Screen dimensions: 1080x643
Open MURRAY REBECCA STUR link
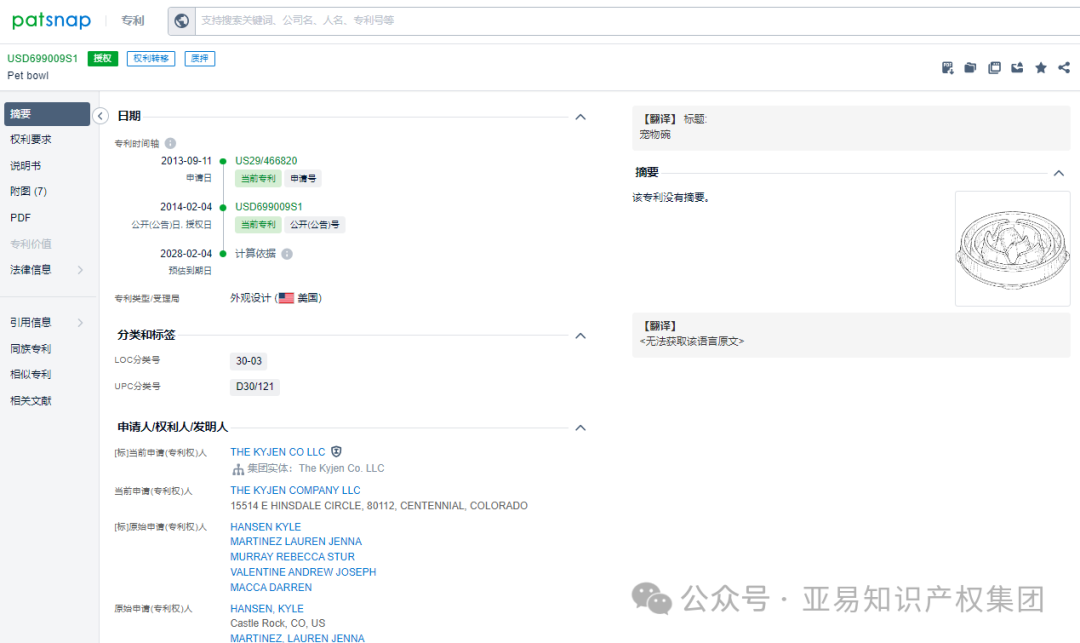point(293,557)
